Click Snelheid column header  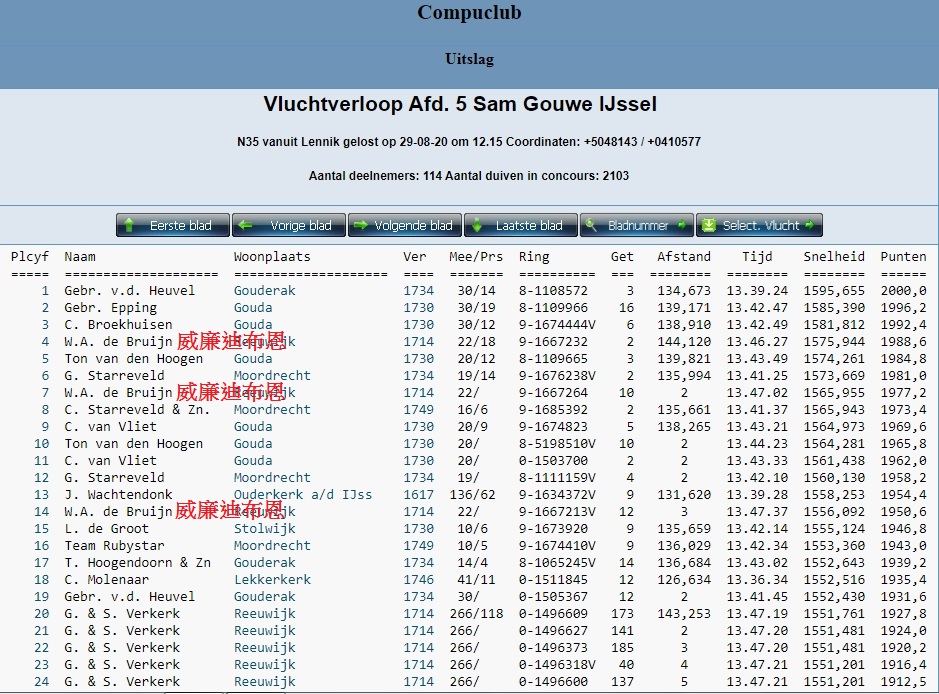tap(834, 257)
